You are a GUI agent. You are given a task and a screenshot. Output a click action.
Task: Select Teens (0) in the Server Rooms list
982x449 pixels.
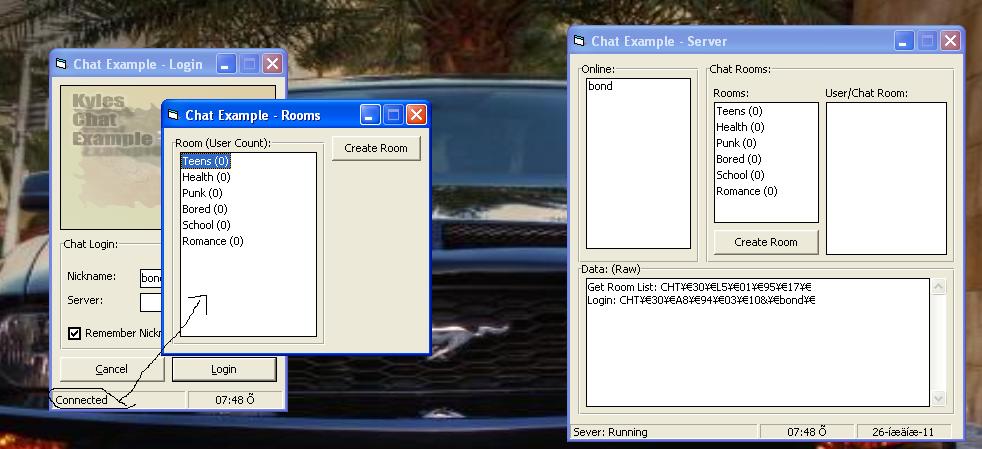(x=739, y=111)
